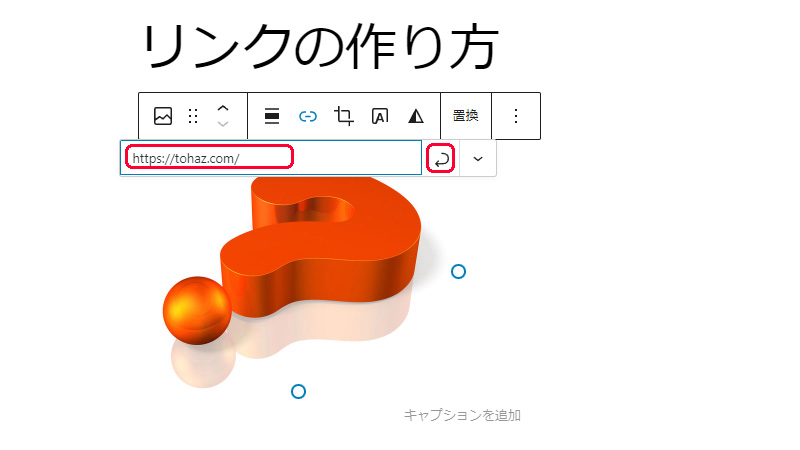This screenshot has height=450, width=800.
Task: Click the block drag handle dots
Action: (193, 116)
